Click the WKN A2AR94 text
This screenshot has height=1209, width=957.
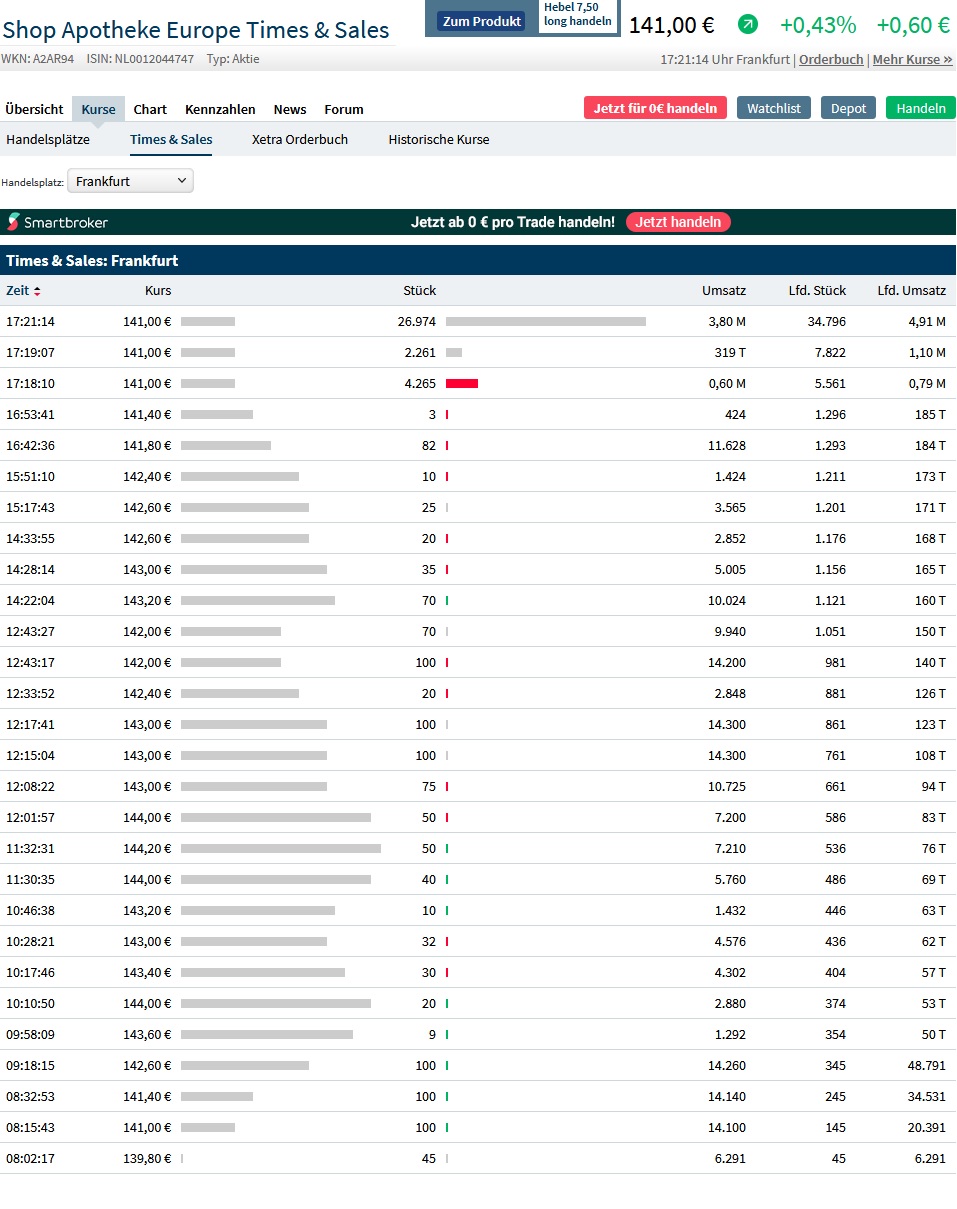(37, 59)
